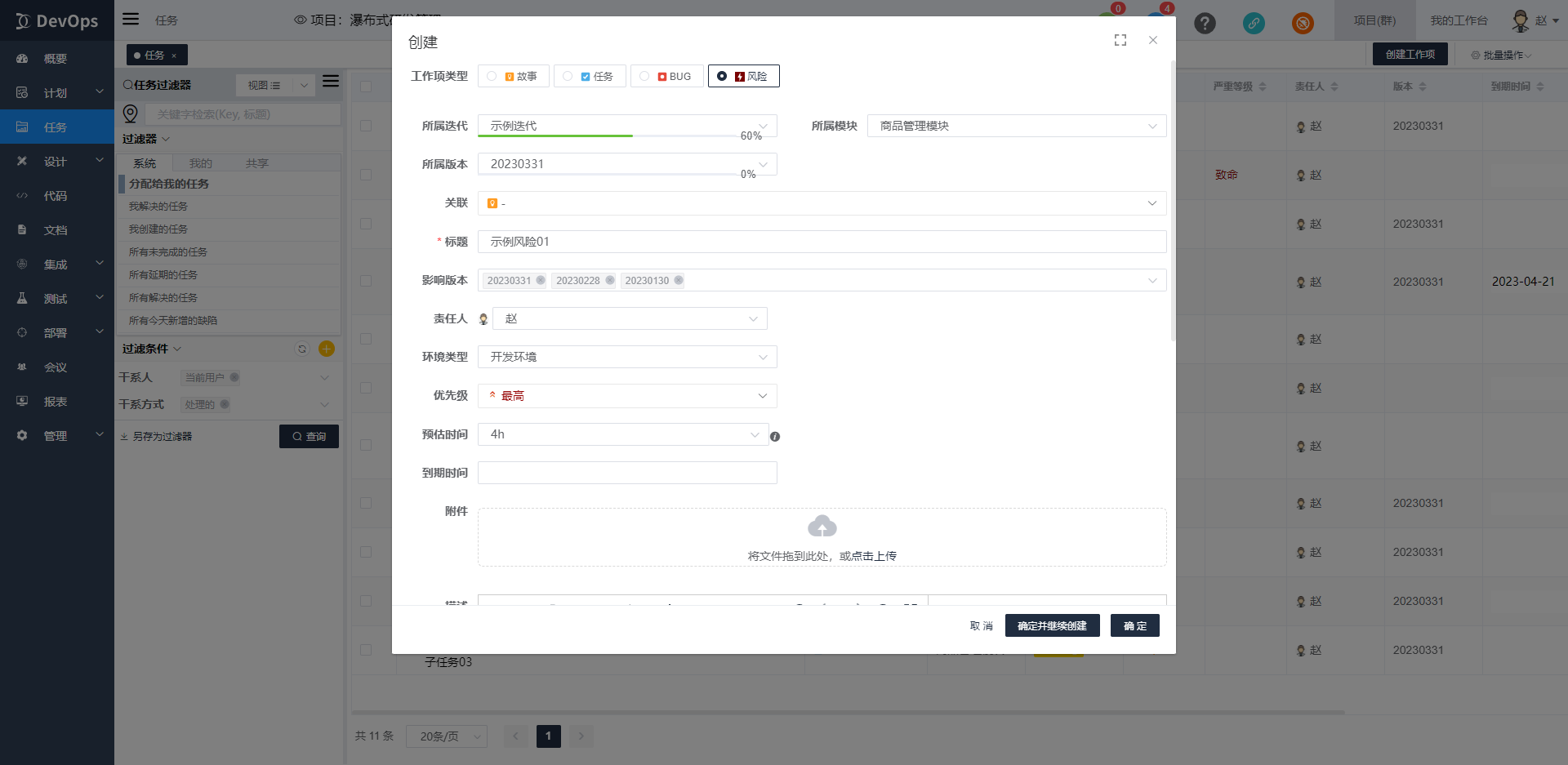1568x765 pixels.
Task: Click 确定并继续创建 button
Action: click(1052, 626)
